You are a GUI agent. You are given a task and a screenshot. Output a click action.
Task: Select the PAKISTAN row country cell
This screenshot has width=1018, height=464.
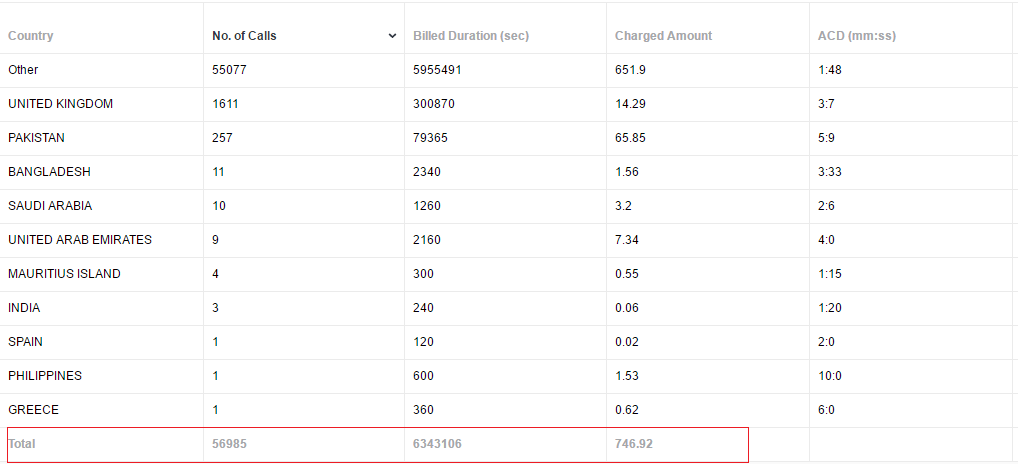(36, 138)
